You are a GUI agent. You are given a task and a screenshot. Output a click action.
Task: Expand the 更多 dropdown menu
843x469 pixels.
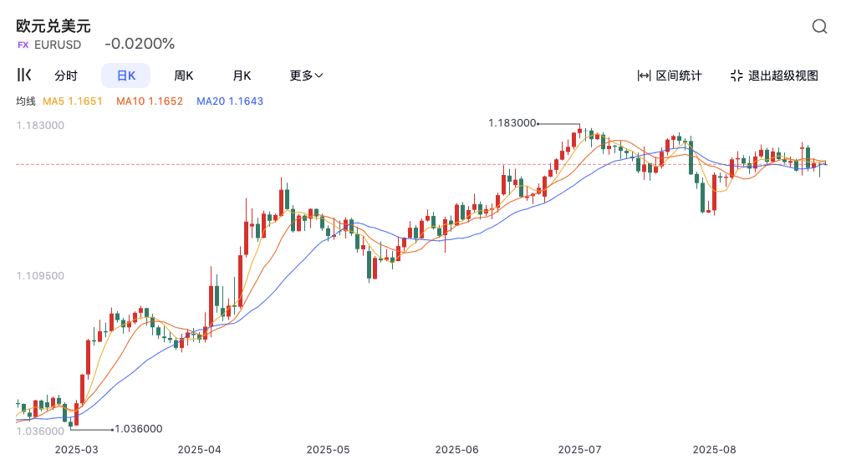click(306, 76)
